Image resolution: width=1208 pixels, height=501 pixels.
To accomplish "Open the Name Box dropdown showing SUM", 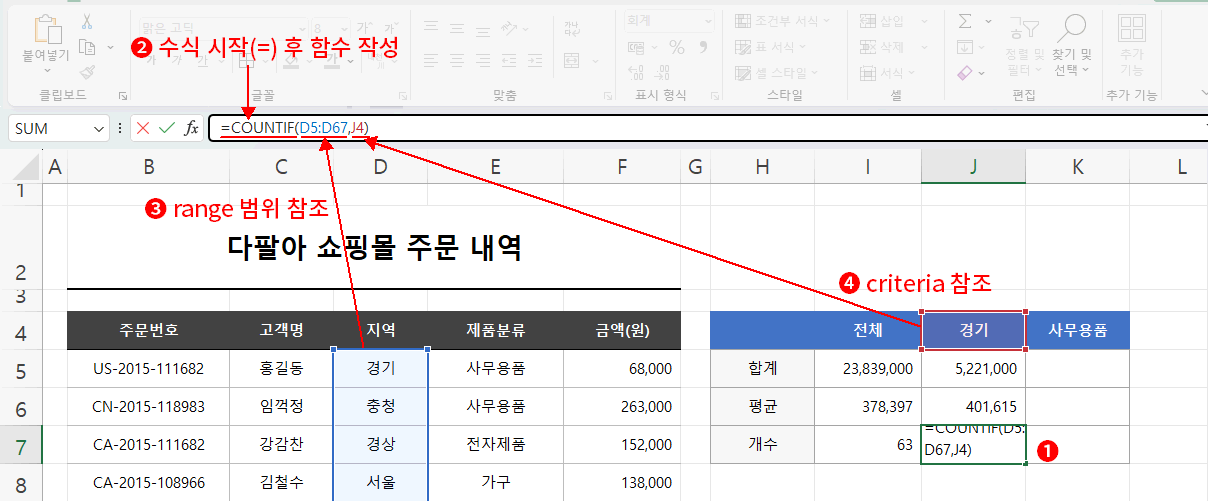I will tap(99, 128).
